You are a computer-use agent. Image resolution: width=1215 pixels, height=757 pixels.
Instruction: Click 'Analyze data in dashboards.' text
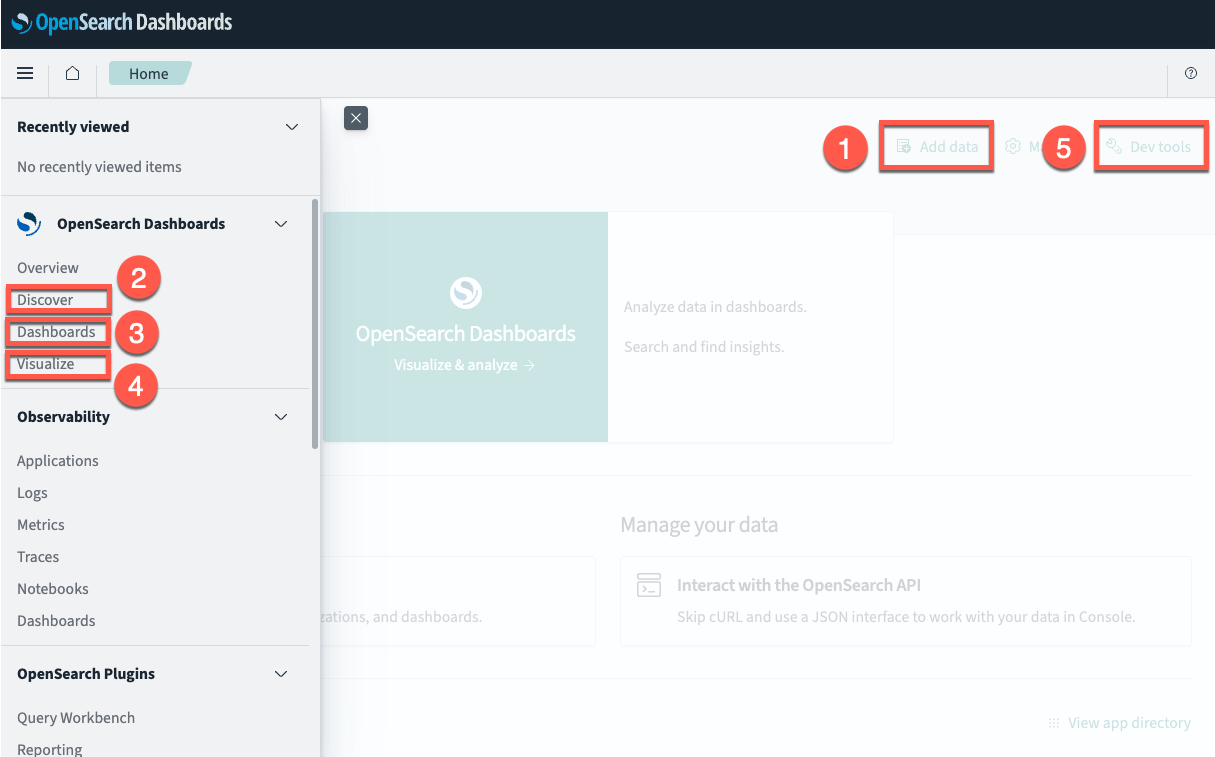pyautogui.click(x=715, y=307)
